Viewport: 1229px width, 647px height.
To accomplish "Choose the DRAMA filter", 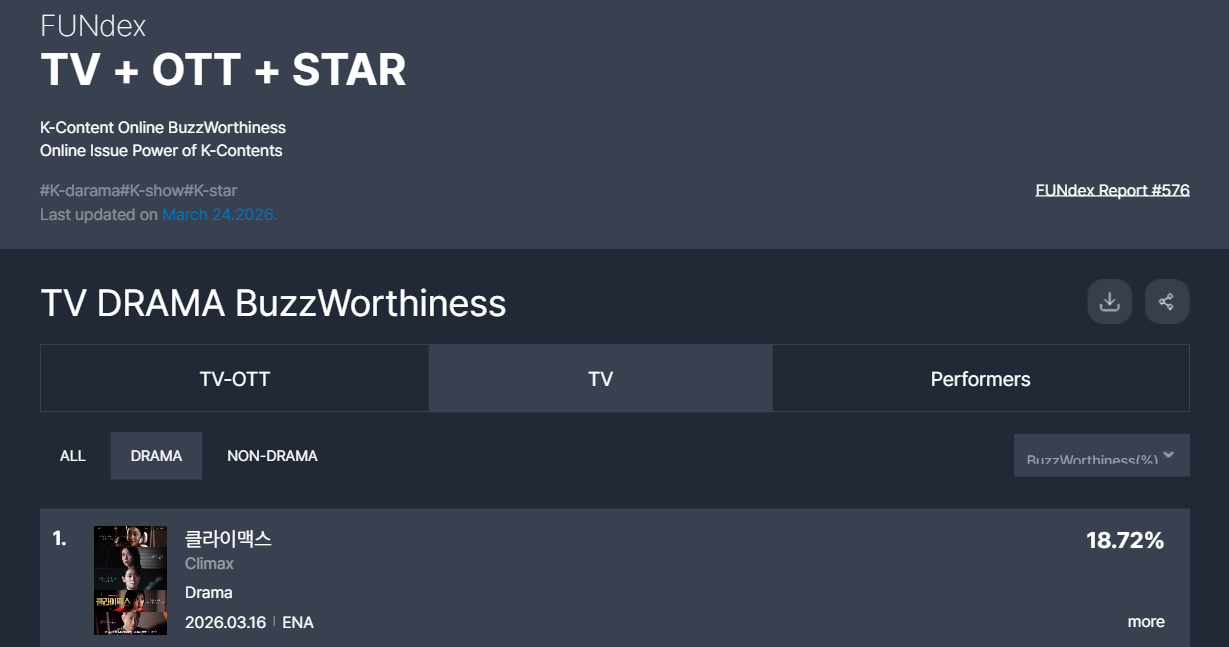I will point(156,456).
